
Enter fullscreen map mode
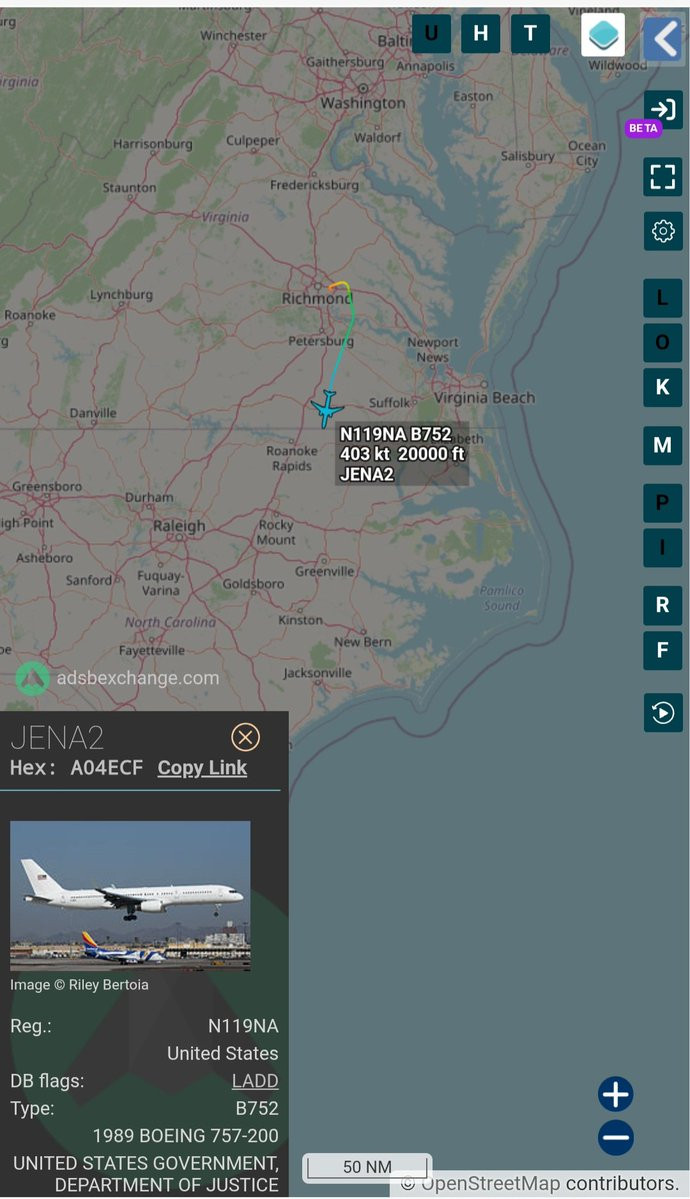[x=662, y=177]
